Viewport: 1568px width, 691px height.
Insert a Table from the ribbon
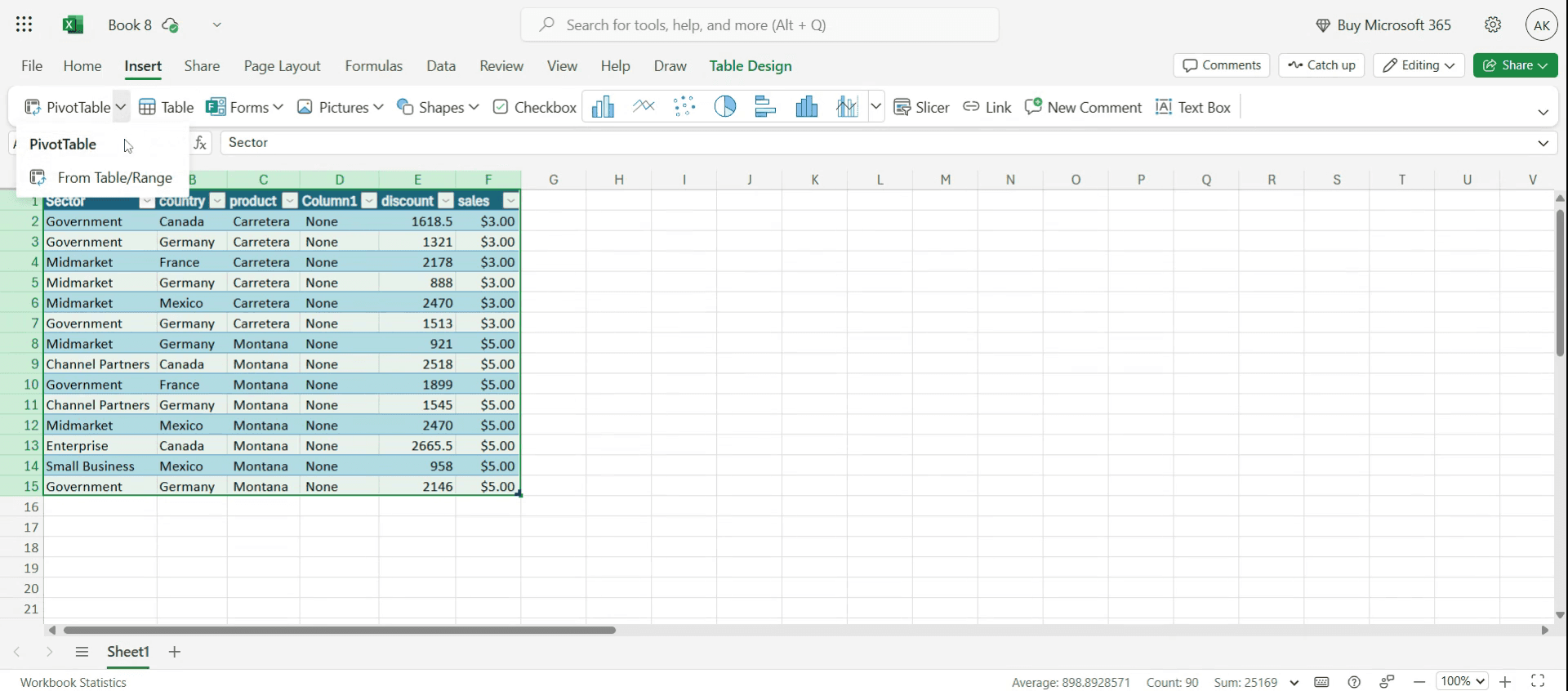(167, 107)
